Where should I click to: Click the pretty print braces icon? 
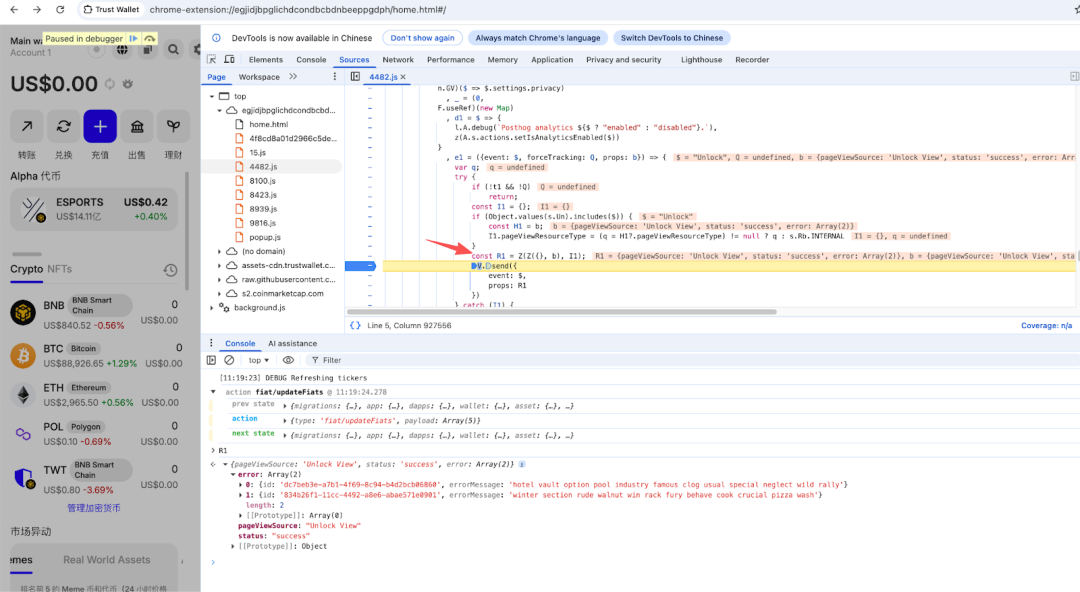355,326
